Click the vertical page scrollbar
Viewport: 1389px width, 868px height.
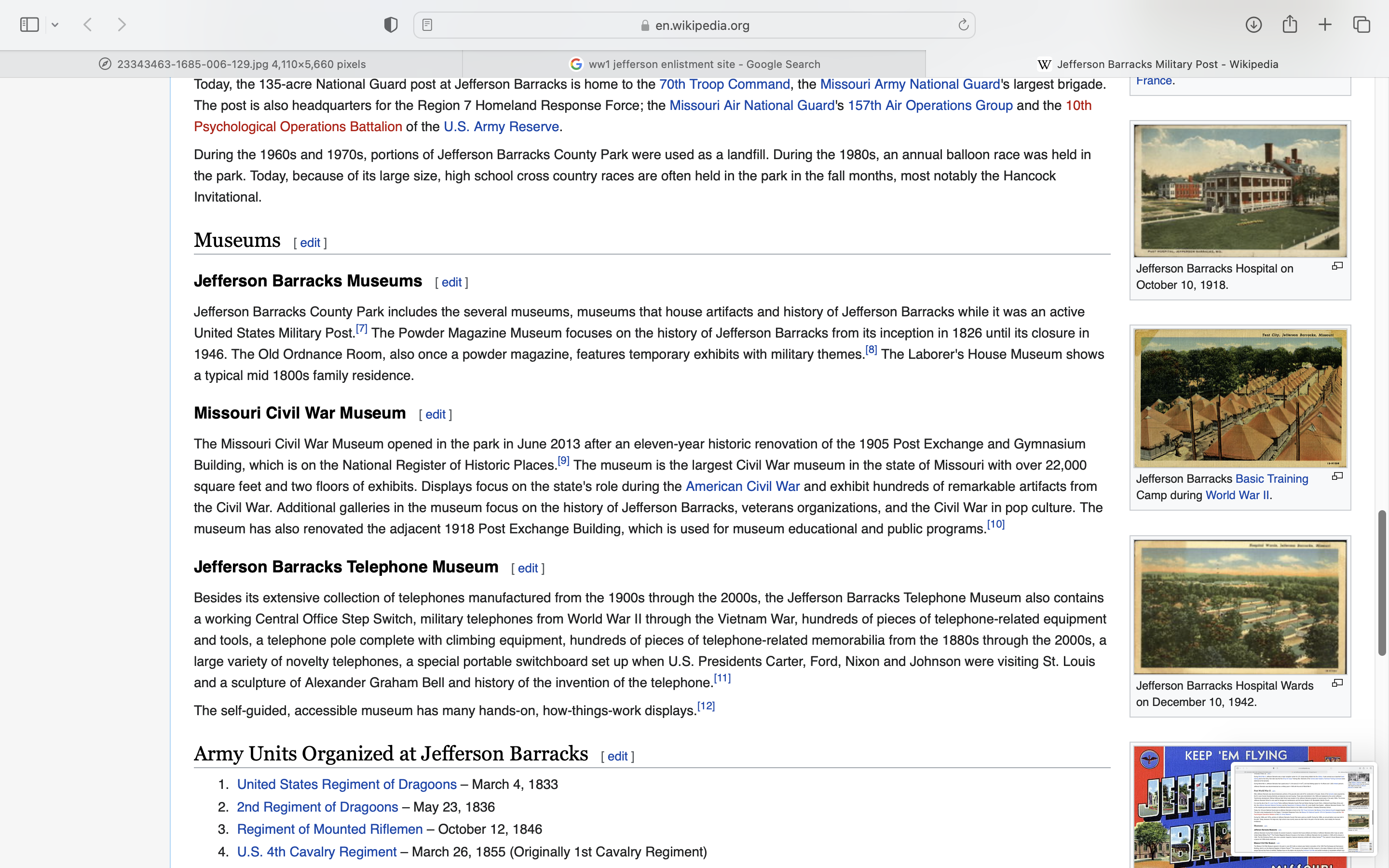click(1382, 583)
